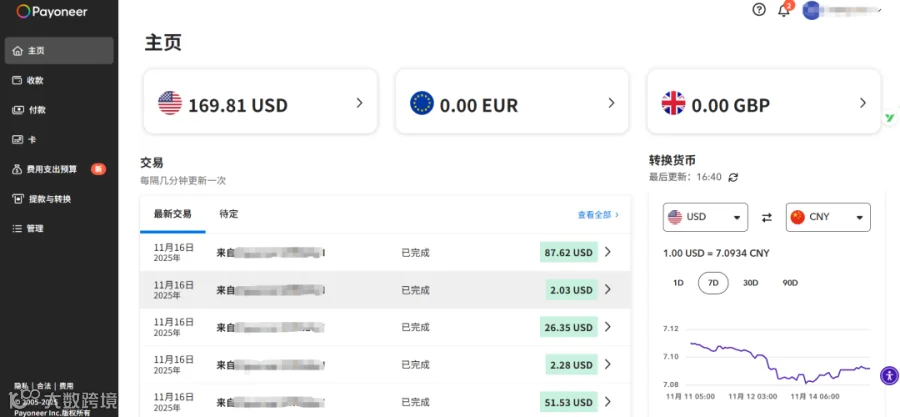The height and width of the screenshot is (417, 900).
Task: Click the card icon beside 卡
Action: 17,139
